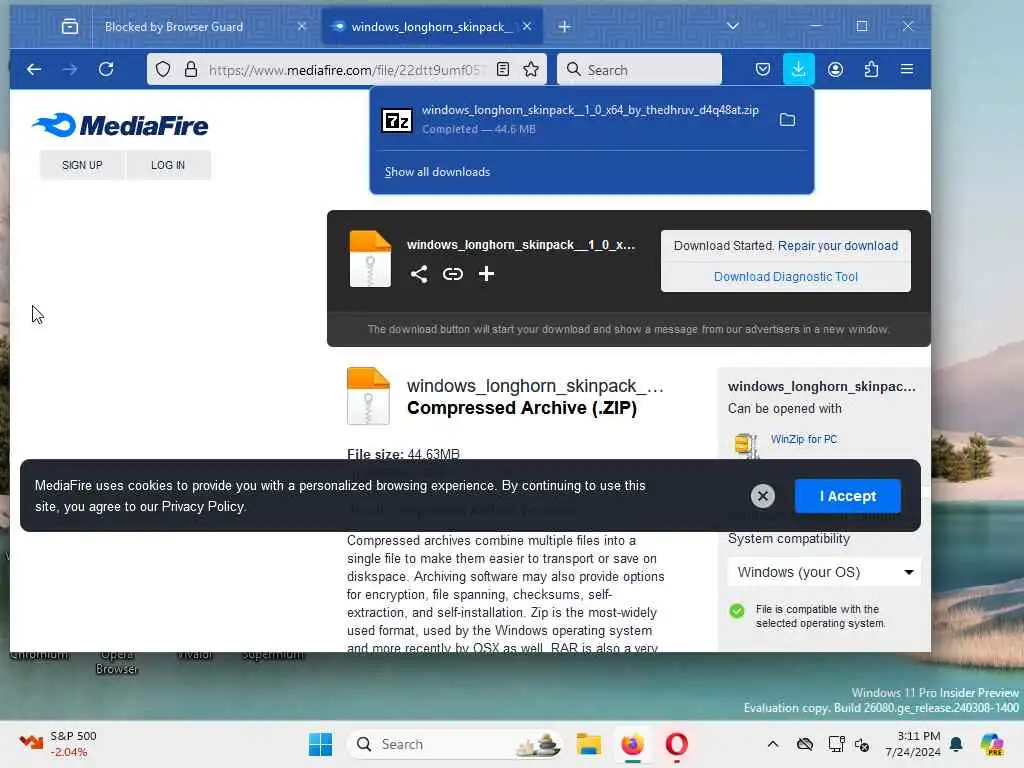Click Repair your download link
The height and width of the screenshot is (768, 1024).
837,246
